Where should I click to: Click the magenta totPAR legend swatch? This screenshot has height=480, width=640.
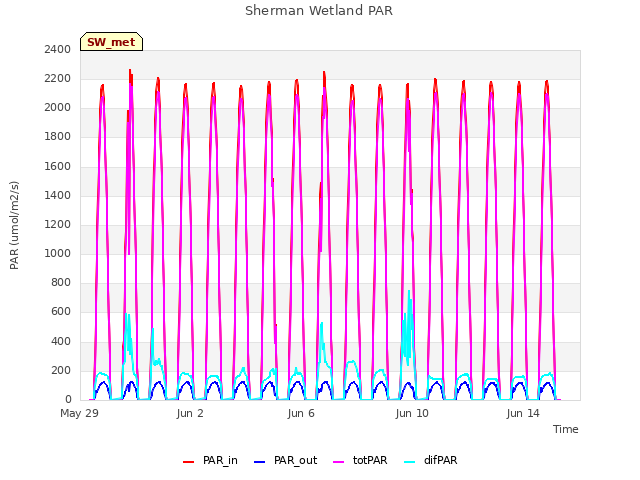[x=338, y=462]
